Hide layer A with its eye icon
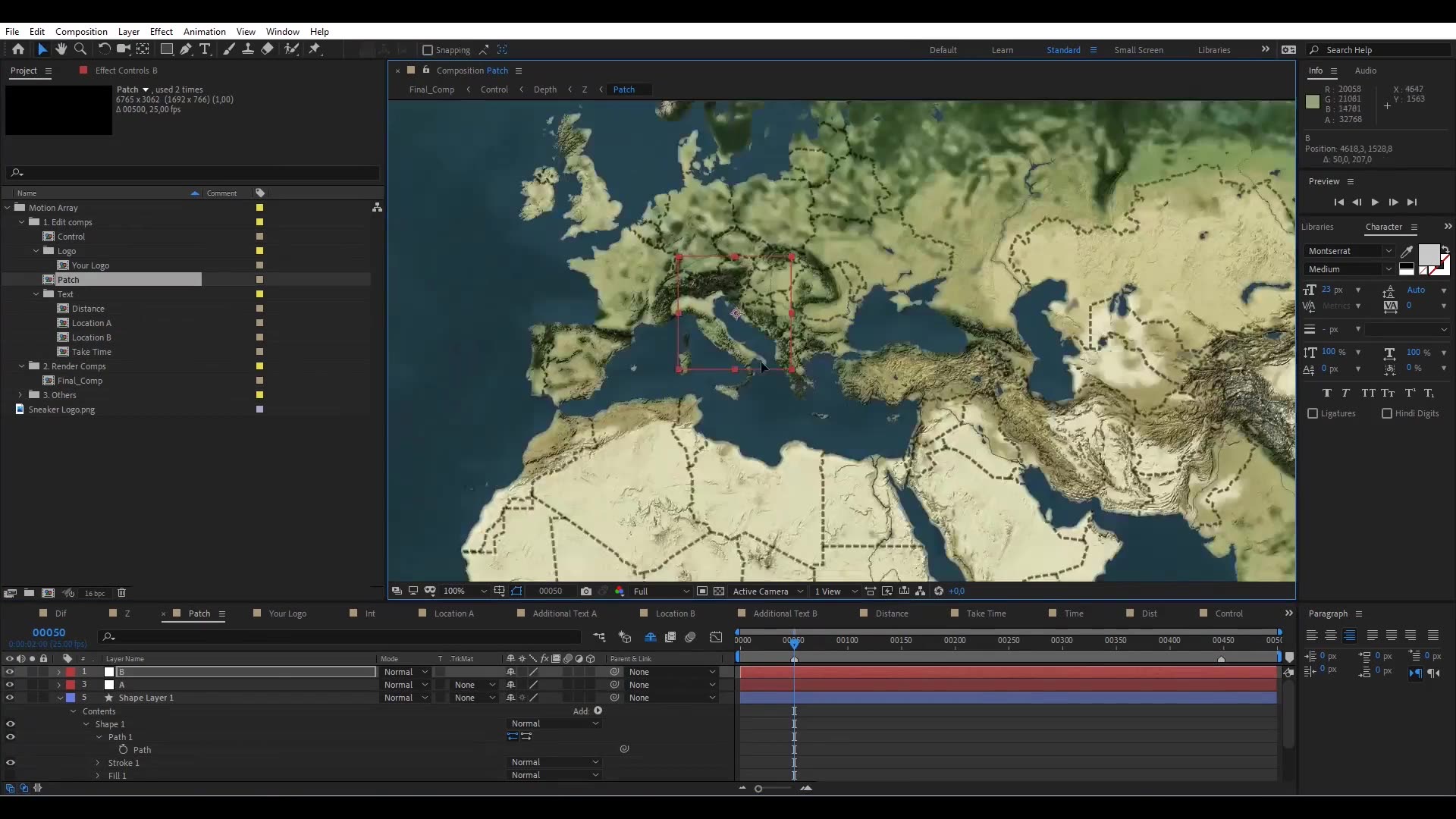The height and width of the screenshot is (819, 1456). (10, 685)
